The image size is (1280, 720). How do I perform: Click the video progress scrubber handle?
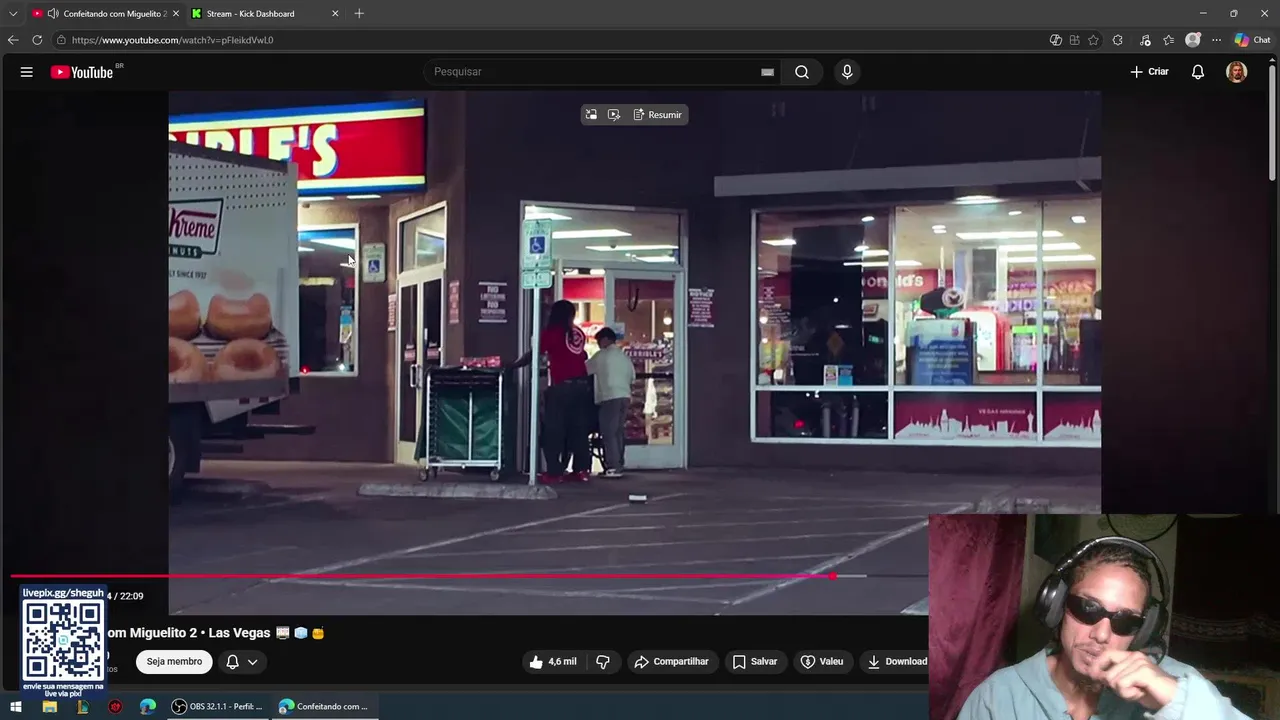(832, 576)
